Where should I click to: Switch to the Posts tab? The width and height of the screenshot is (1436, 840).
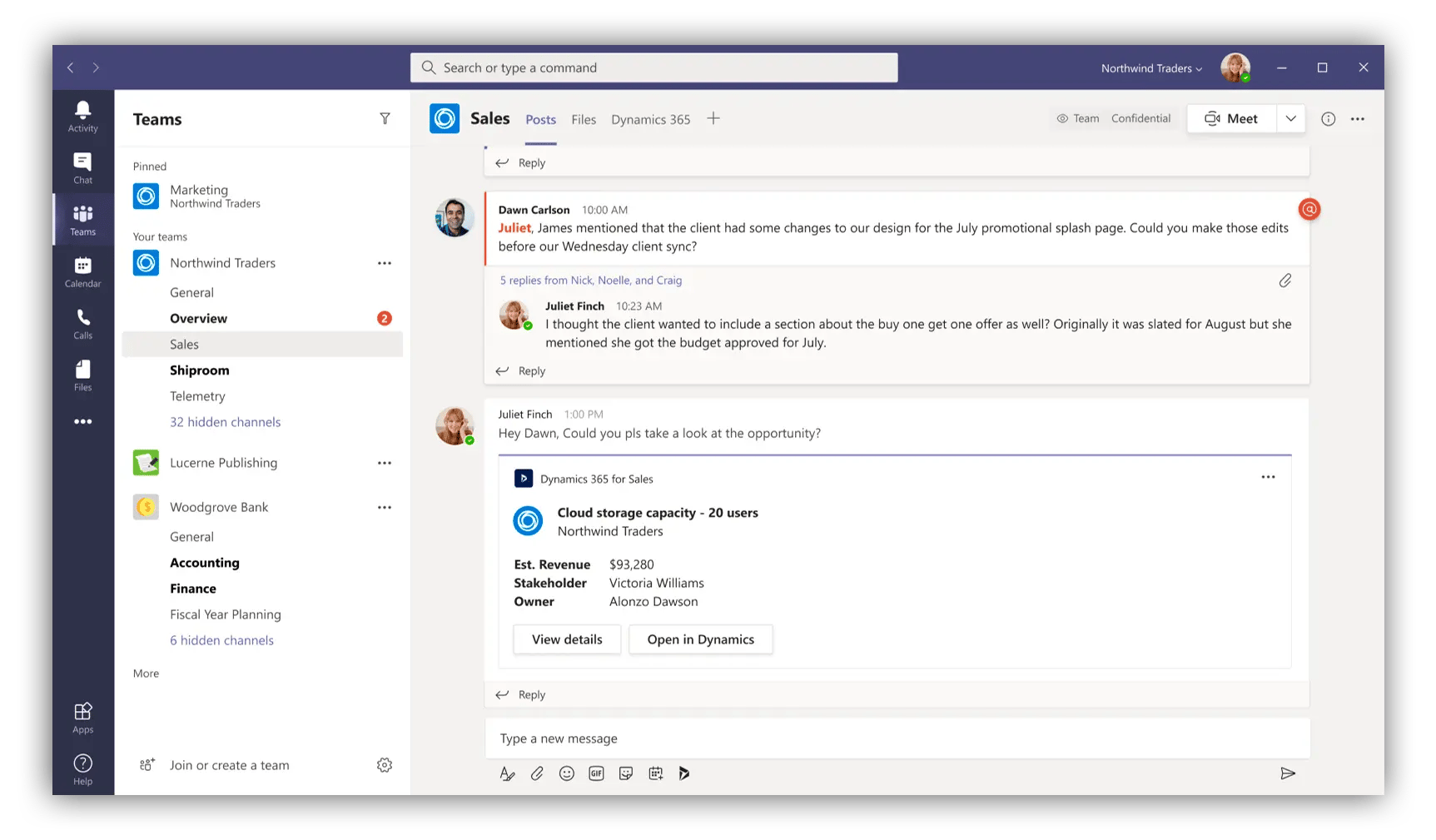point(540,120)
